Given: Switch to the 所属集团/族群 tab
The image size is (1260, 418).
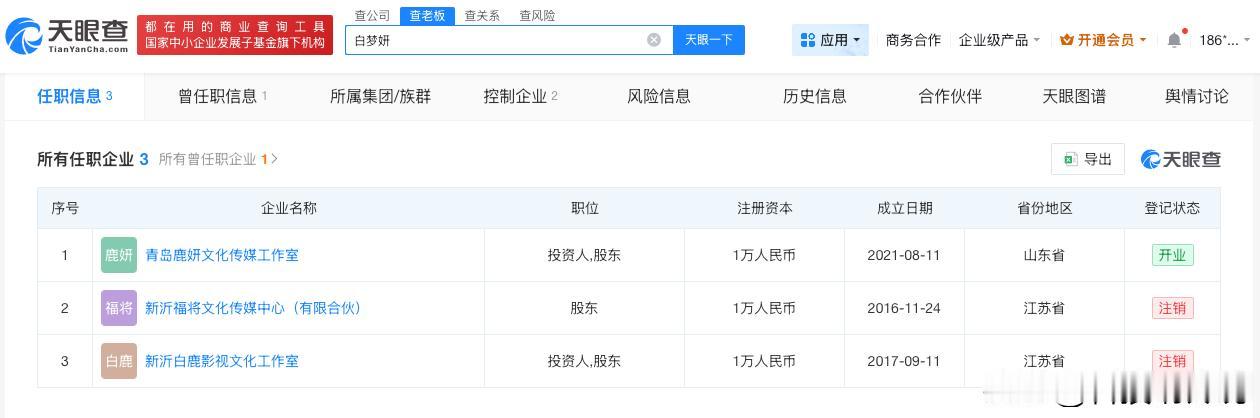Looking at the screenshot, I should coord(380,96).
